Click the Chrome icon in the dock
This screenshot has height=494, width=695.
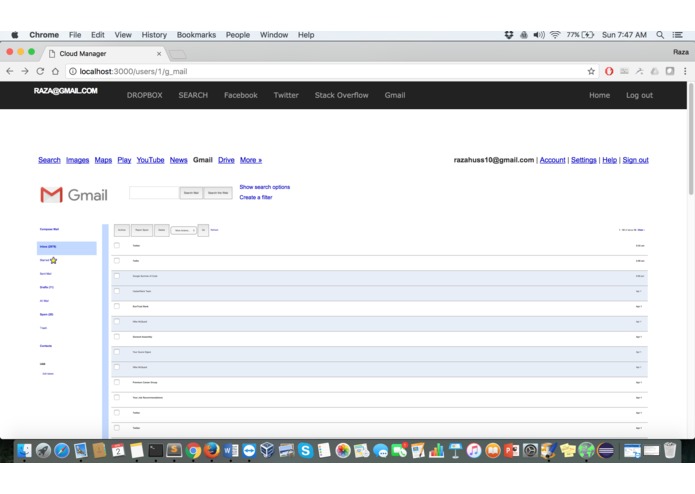pyautogui.click(x=193, y=451)
